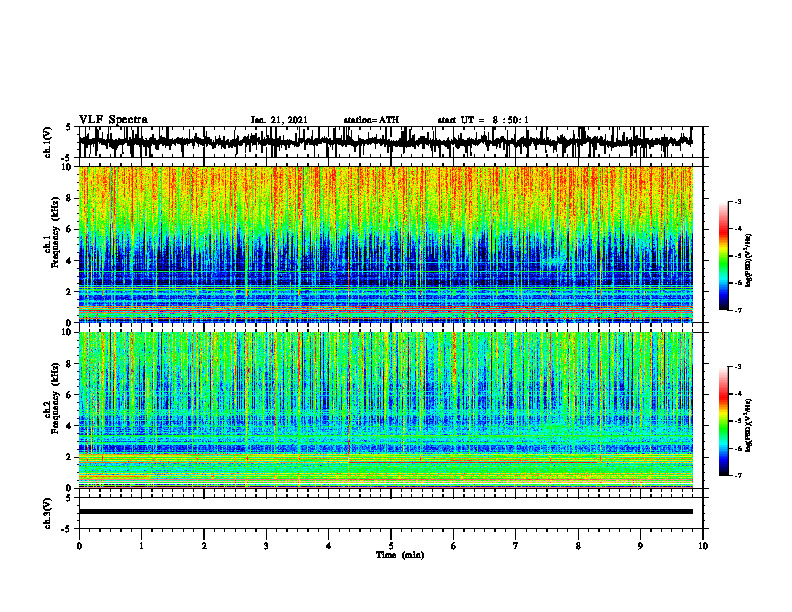
Task: Select the date text "Jan. 21, 2021"
Action: click(279, 120)
